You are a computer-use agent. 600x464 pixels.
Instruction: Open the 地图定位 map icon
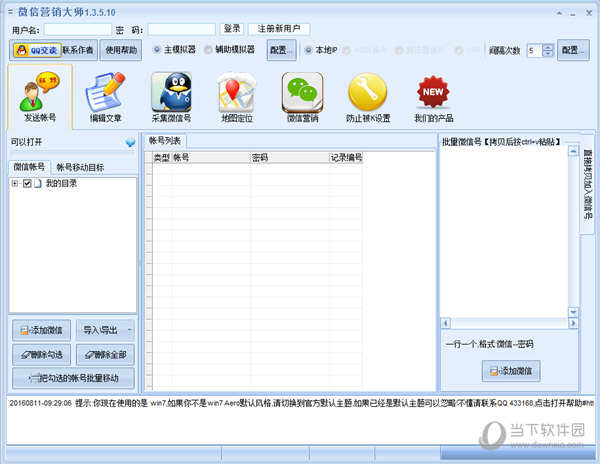237,97
